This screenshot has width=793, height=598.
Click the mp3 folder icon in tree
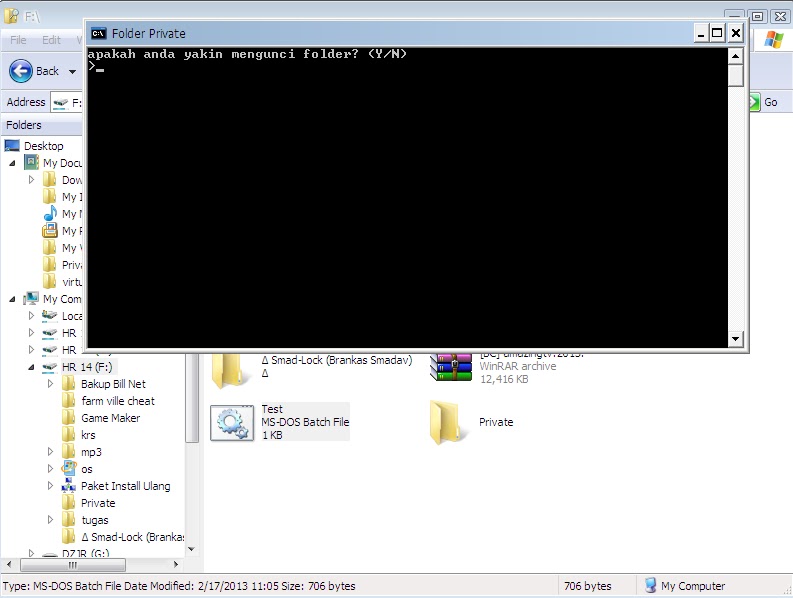(69, 452)
